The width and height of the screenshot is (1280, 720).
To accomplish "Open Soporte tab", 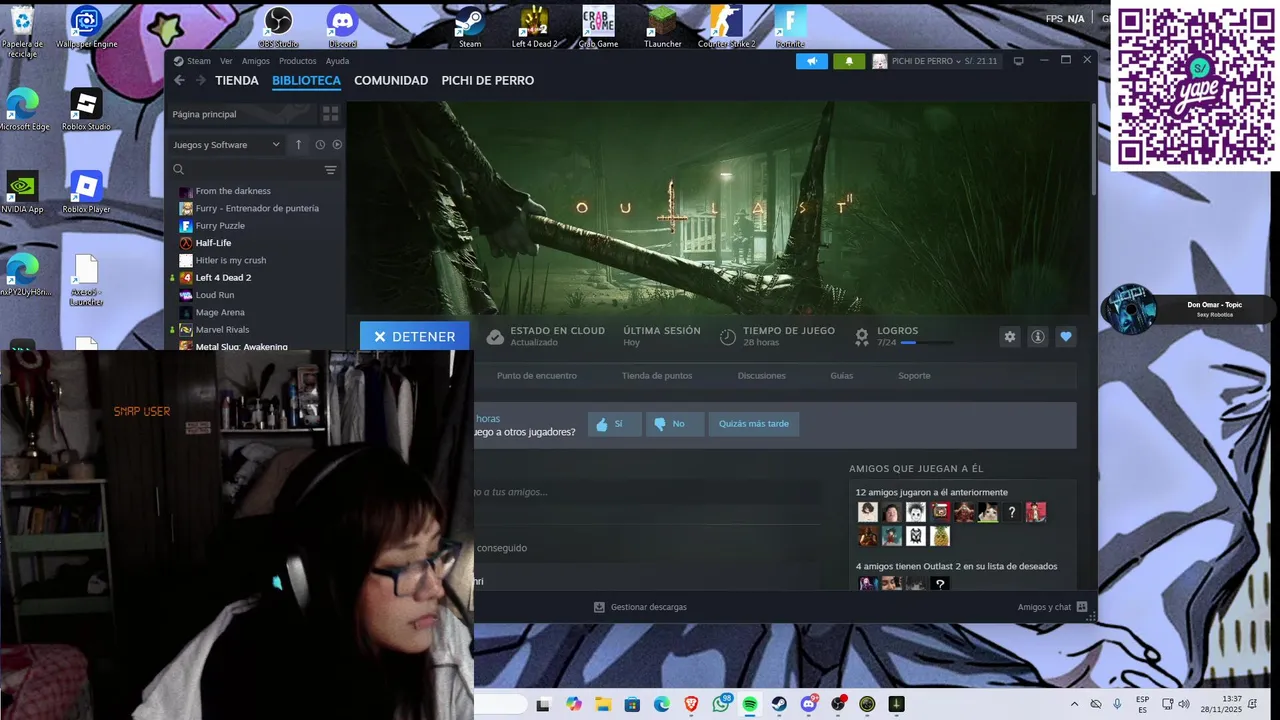I will 914,376.
